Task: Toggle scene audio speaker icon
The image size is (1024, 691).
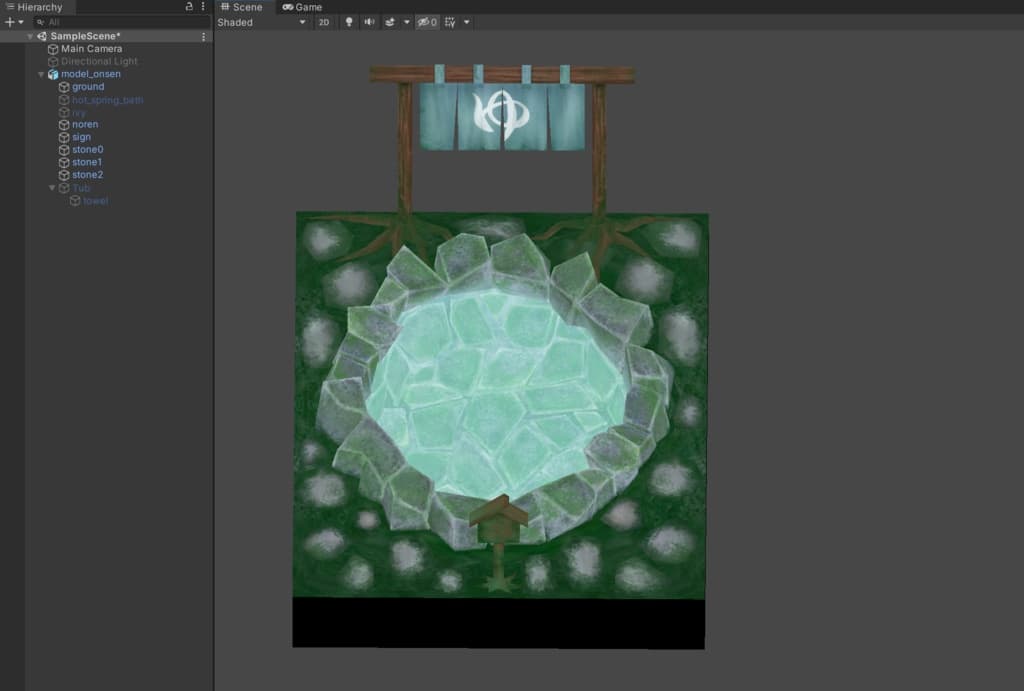Action: [x=369, y=22]
